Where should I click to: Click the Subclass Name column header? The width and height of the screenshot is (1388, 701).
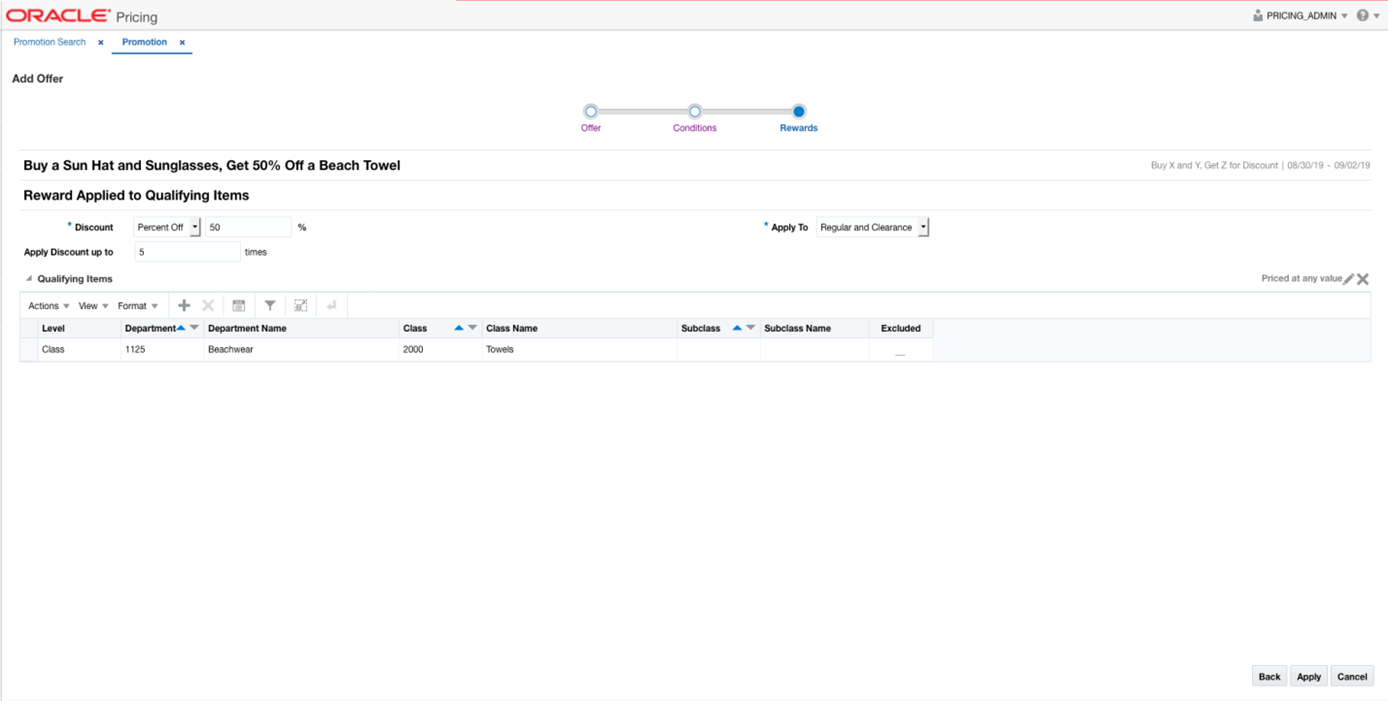(814, 328)
